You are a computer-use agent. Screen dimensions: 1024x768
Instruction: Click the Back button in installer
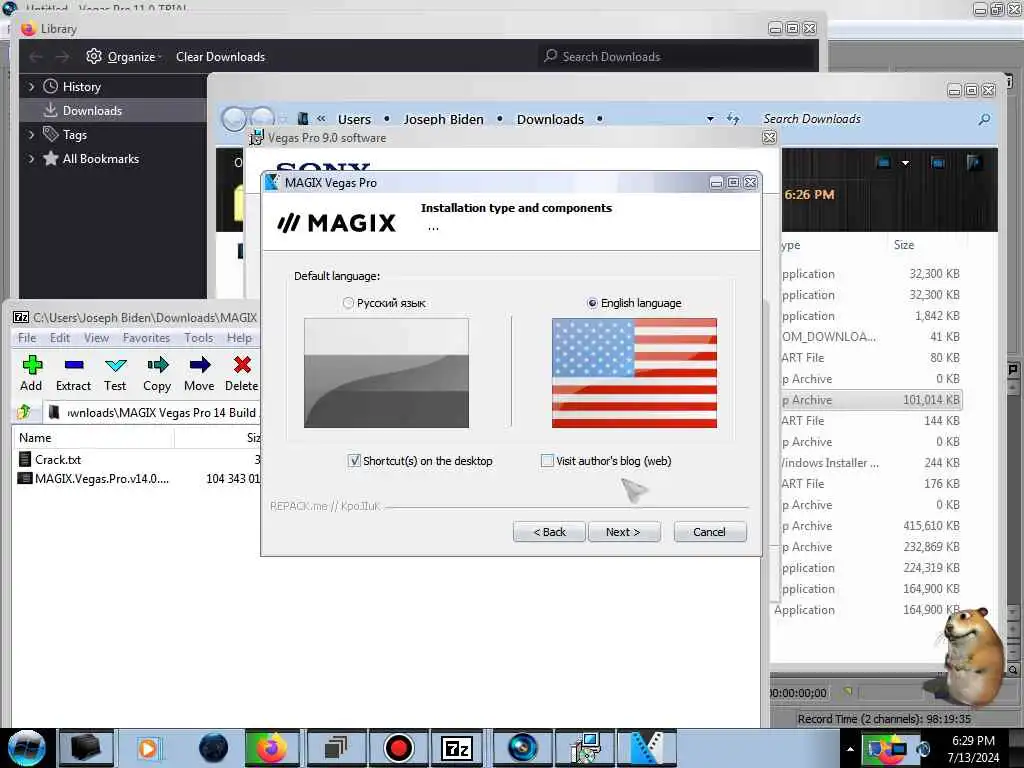(549, 532)
